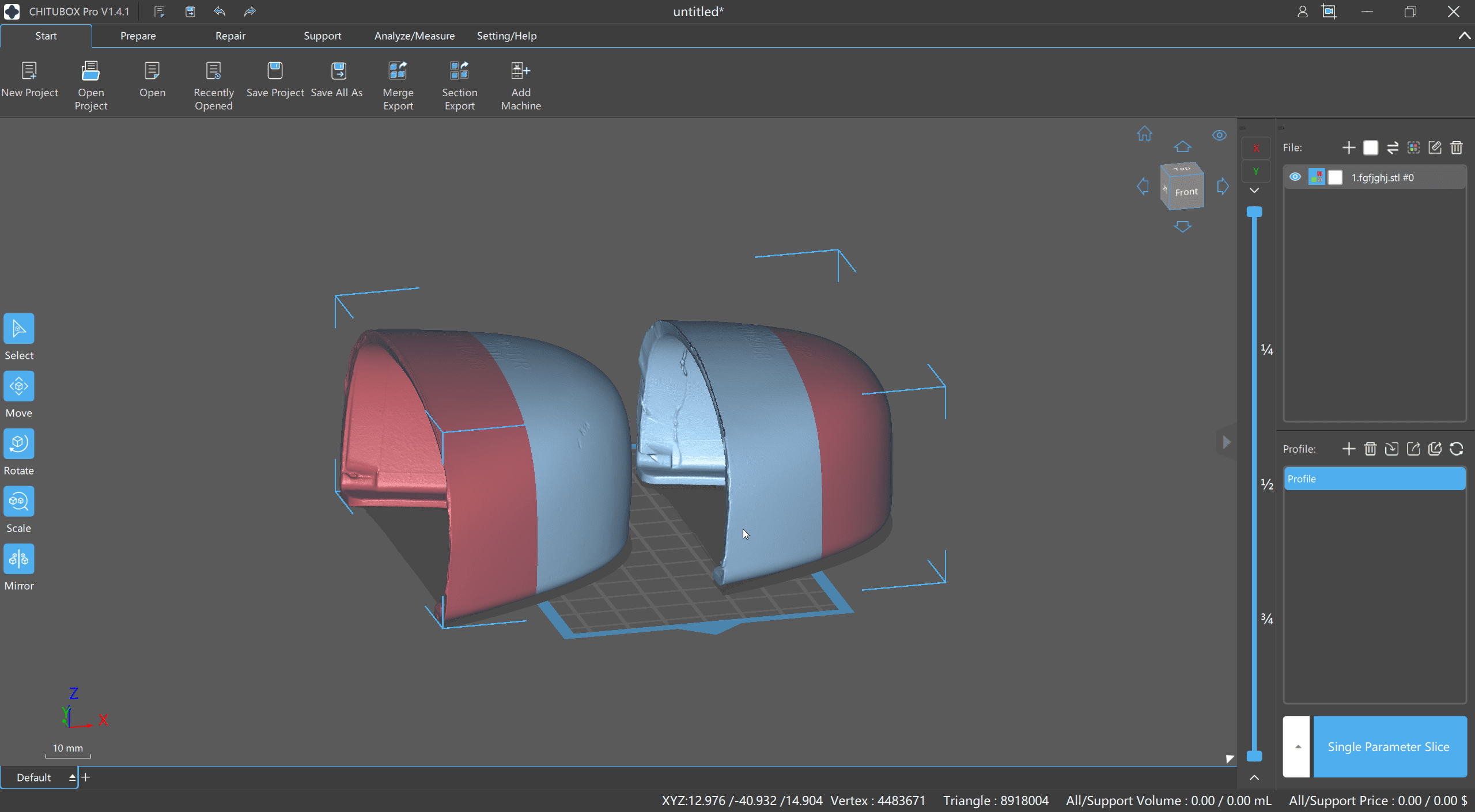Click the top handle of layer slider

[x=1254, y=212]
